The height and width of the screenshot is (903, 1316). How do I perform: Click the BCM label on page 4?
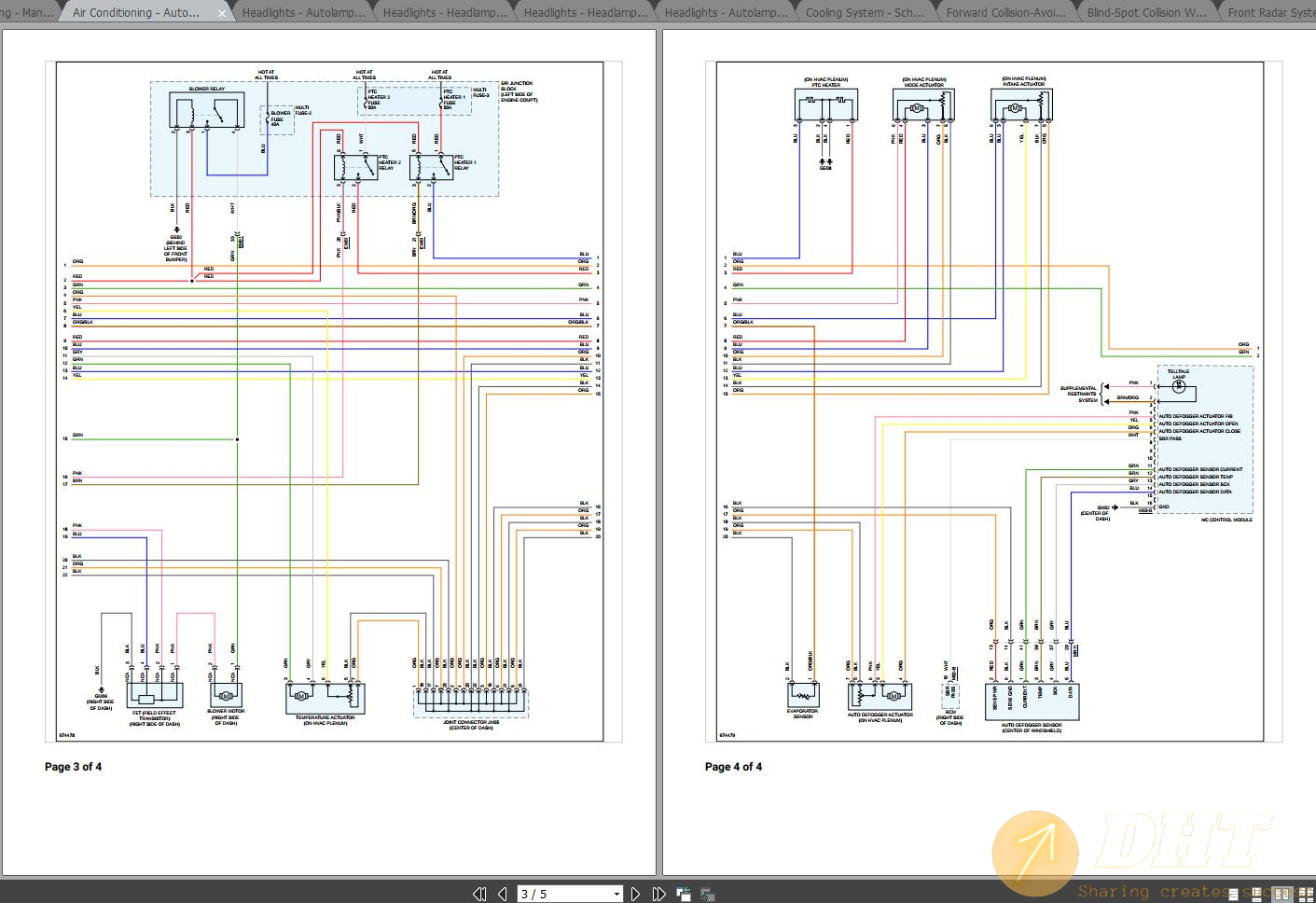[949, 712]
